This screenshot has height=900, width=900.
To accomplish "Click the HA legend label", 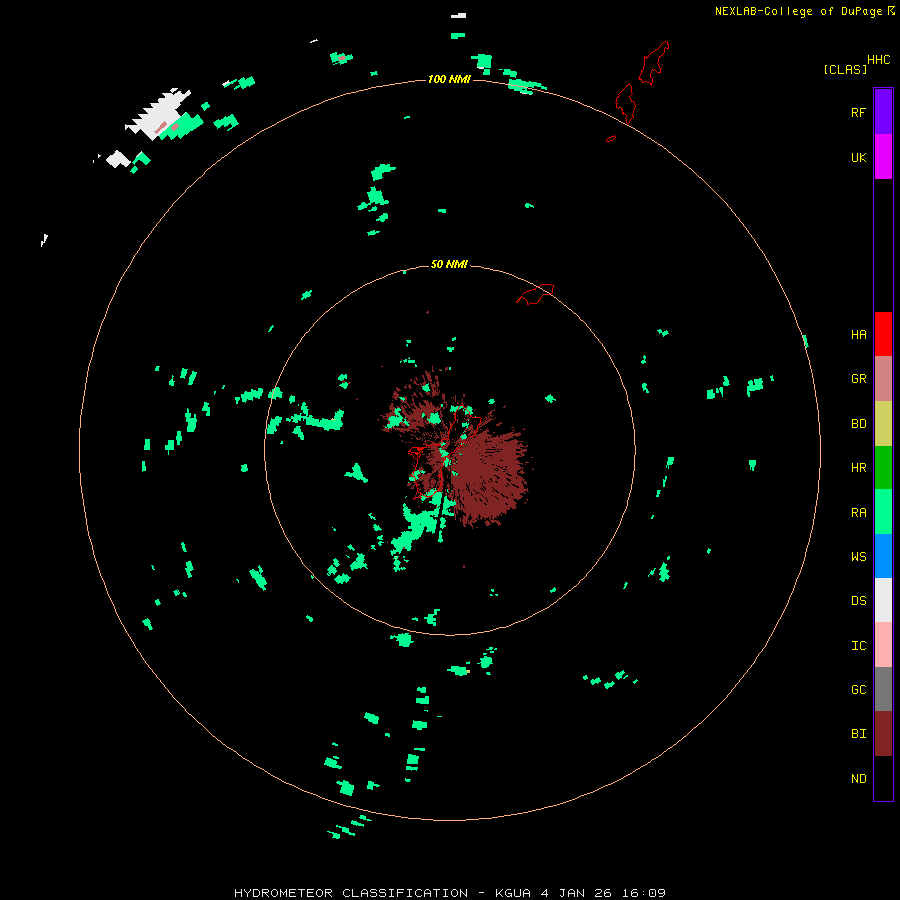I will tap(858, 335).
